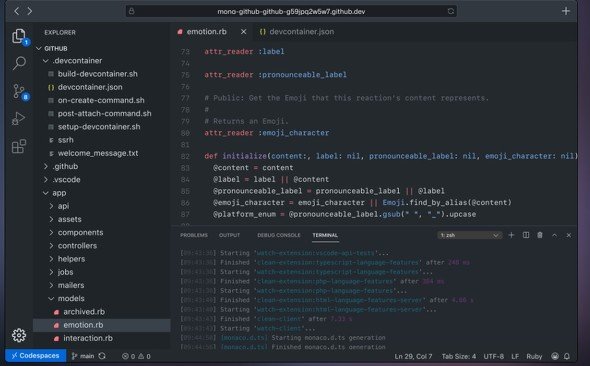The width and height of the screenshot is (590, 366).
Task: Maximize the panel with up chevron
Action: (554, 235)
